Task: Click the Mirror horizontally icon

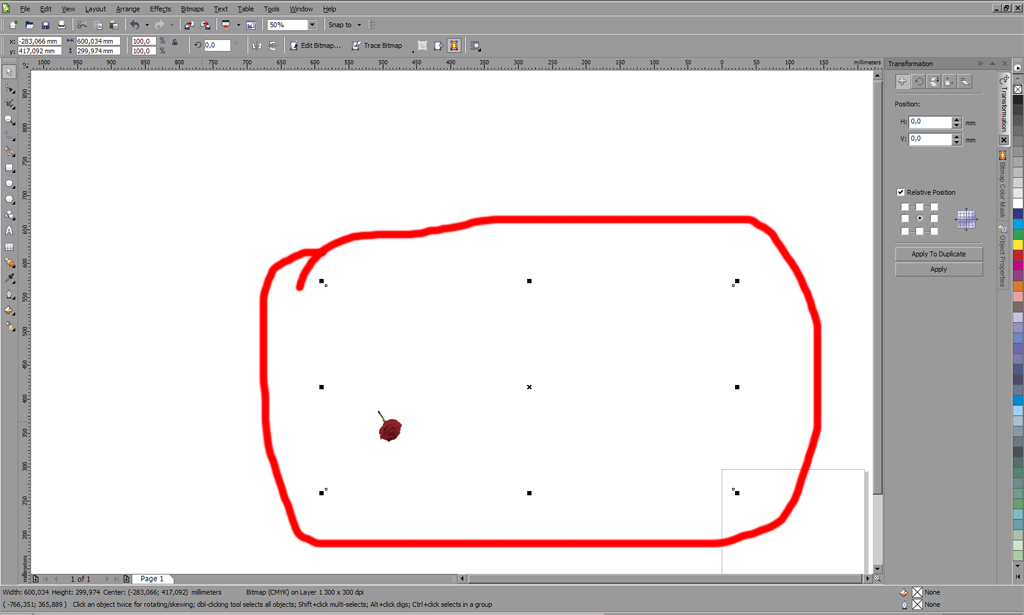Action: click(x=257, y=46)
